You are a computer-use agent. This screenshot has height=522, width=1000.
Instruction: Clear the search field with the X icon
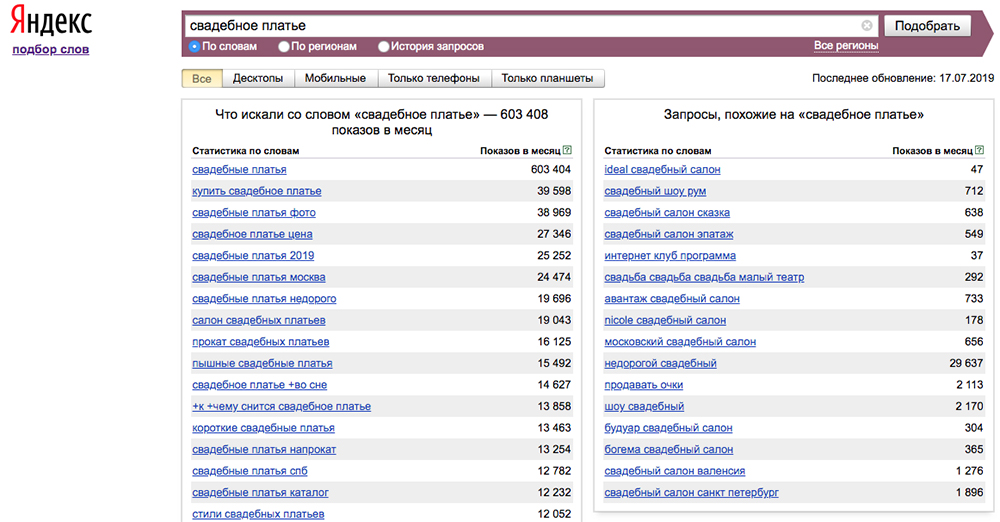coord(867,26)
